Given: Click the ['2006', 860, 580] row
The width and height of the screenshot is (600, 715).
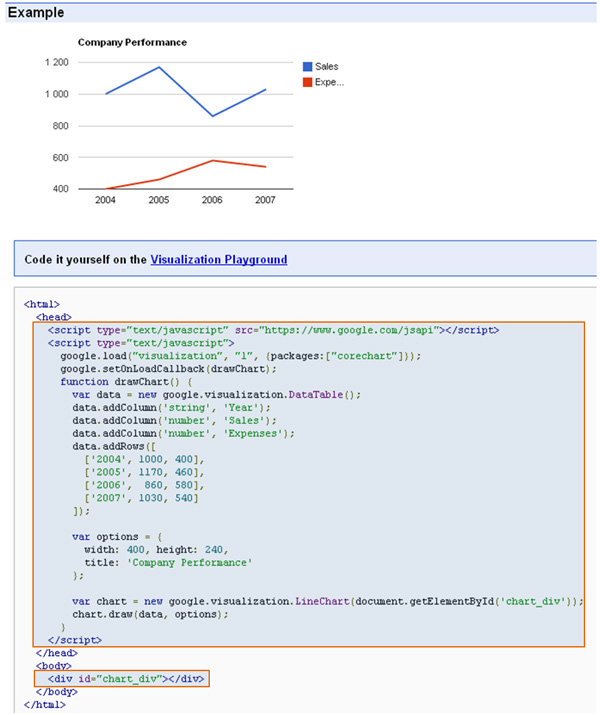Looking at the screenshot, I should [144, 485].
